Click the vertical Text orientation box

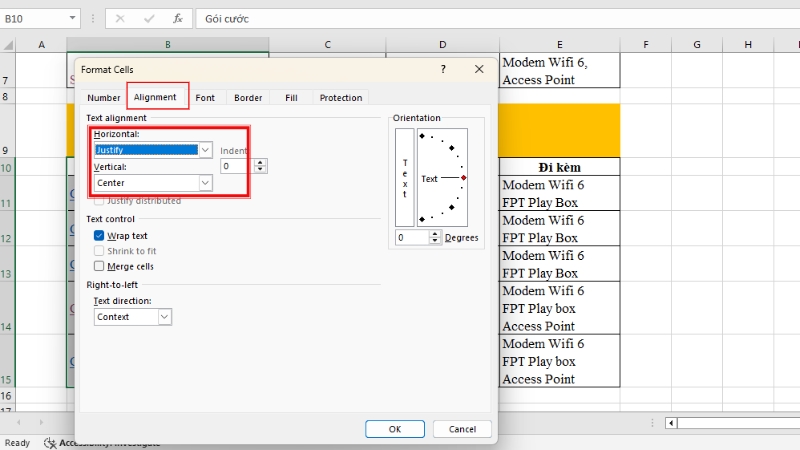[x=404, y=178]
